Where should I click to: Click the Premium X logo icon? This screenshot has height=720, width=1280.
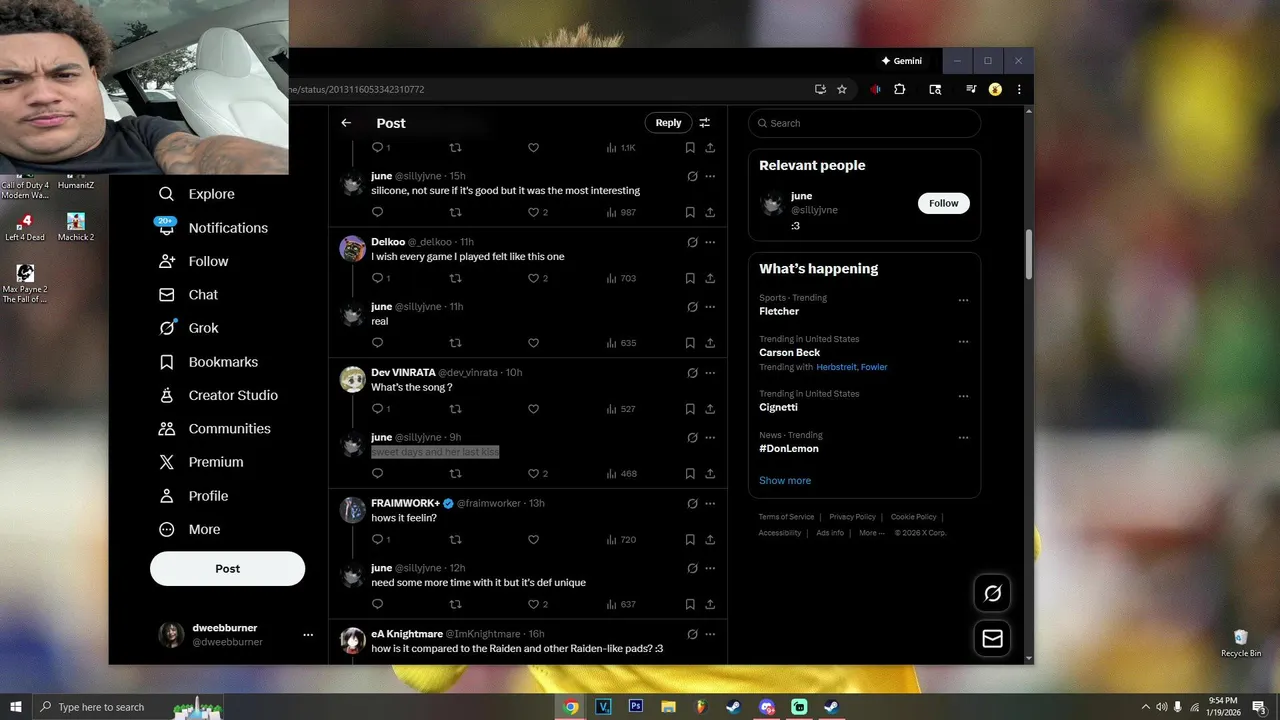coord(167,462)
